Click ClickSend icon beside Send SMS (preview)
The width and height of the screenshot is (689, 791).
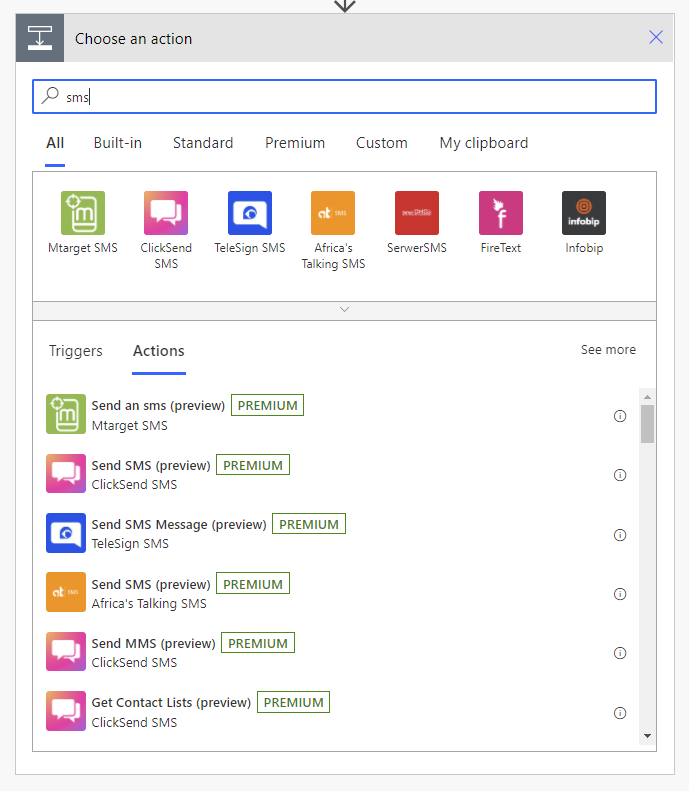click(66, 473)
